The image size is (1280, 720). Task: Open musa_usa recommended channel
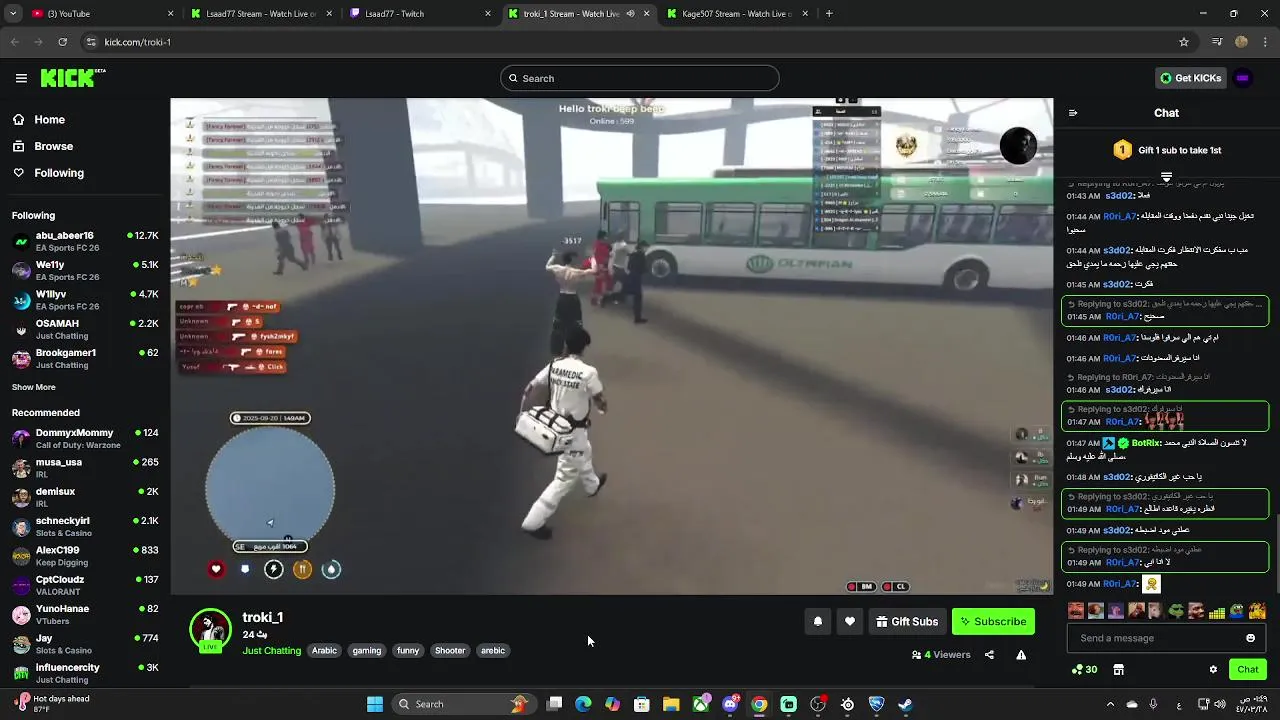tap(85, 467)
